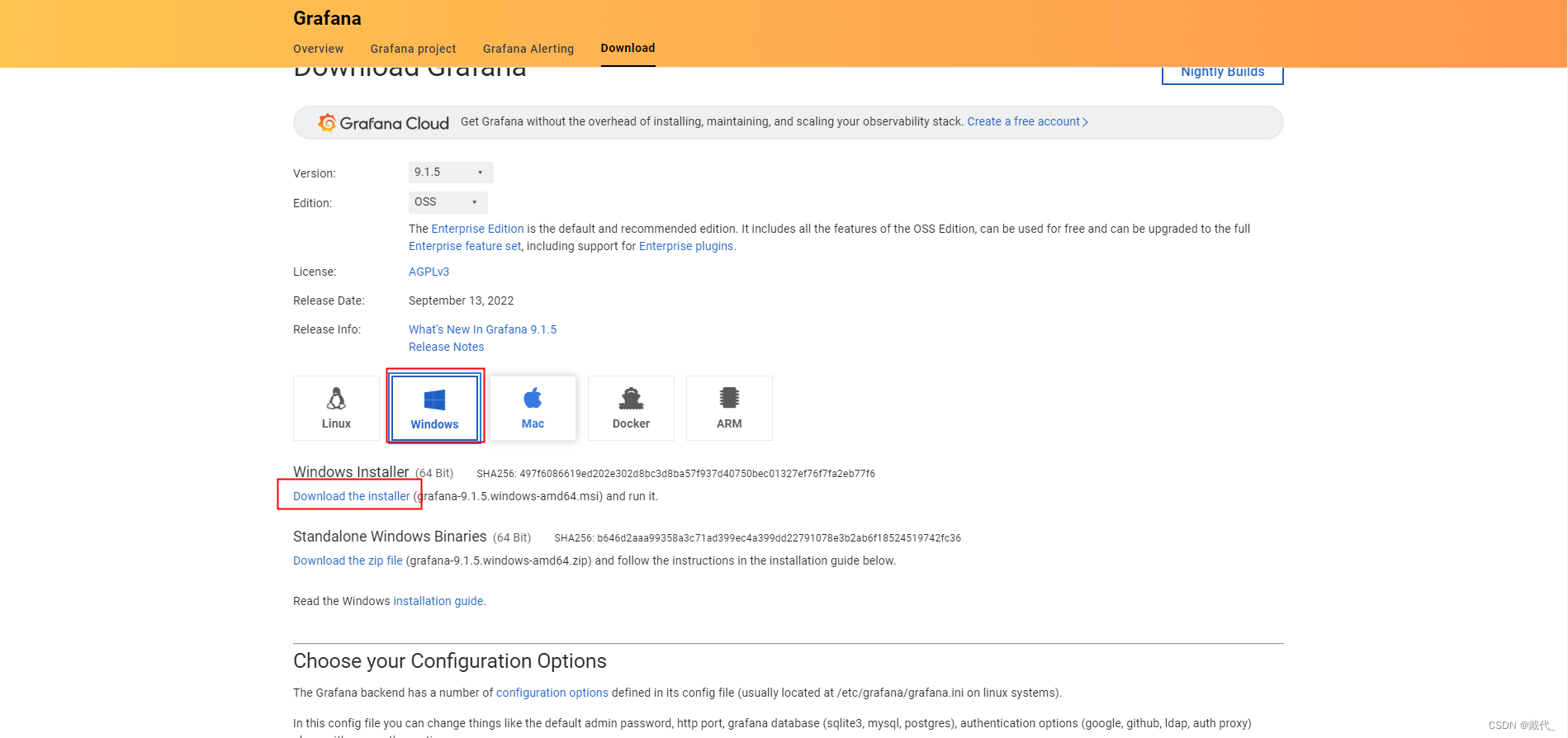Follow the configuration options link
This screenshot has height=738, width=1568.
[x=552, y=693]
